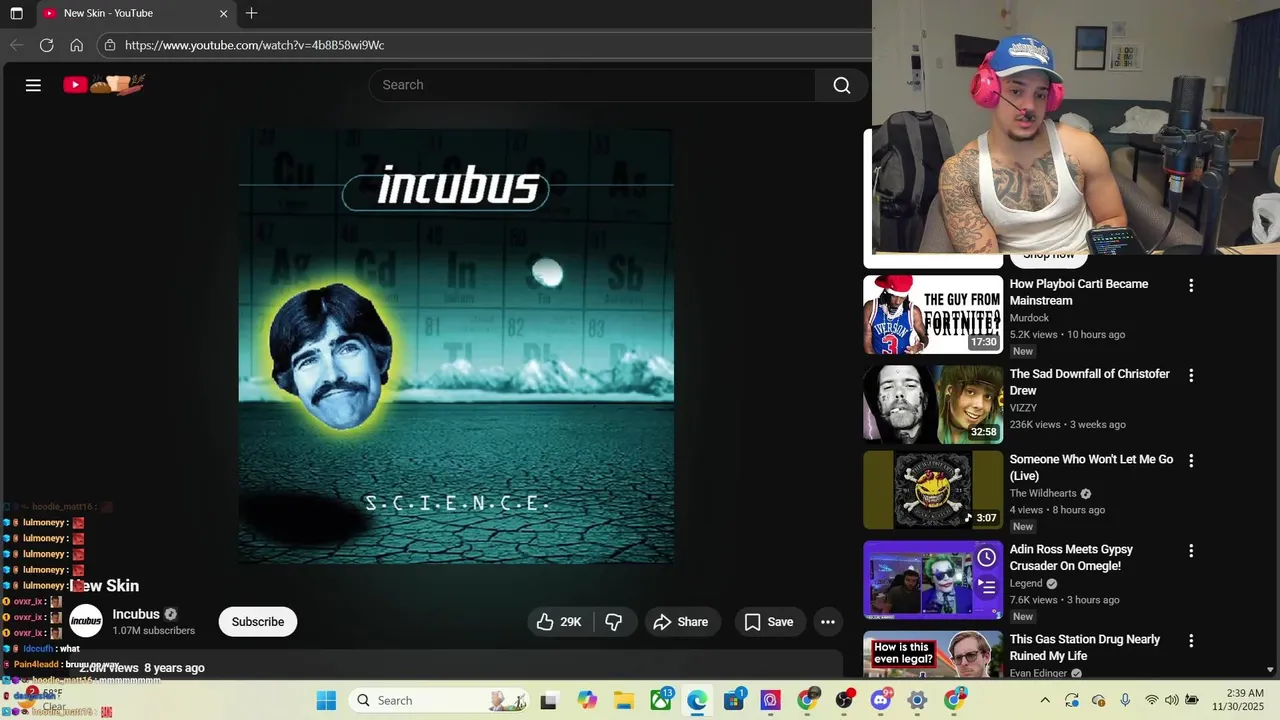Open more actions menu under video
1280x720 pixels.
[x=828, y=622]
